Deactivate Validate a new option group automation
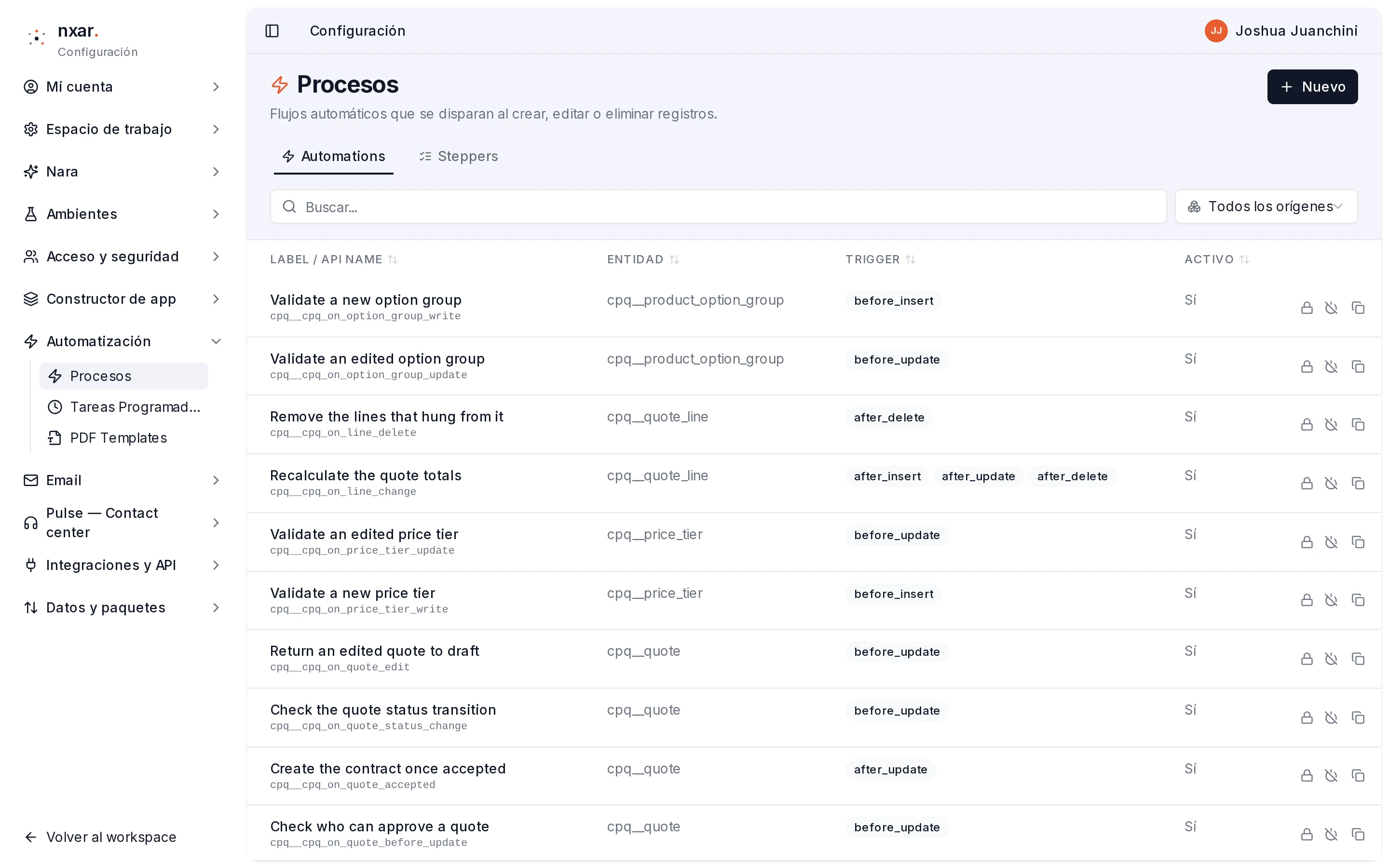This screenshot has height=868, width=1389. click(x=1332, y=308)
